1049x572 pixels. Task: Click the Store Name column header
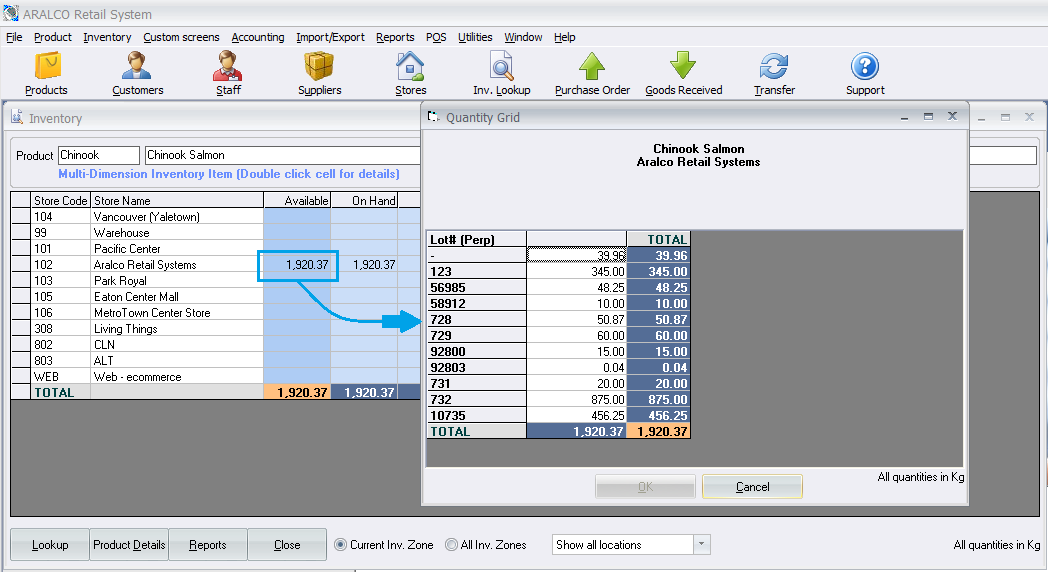coord(177,201)
